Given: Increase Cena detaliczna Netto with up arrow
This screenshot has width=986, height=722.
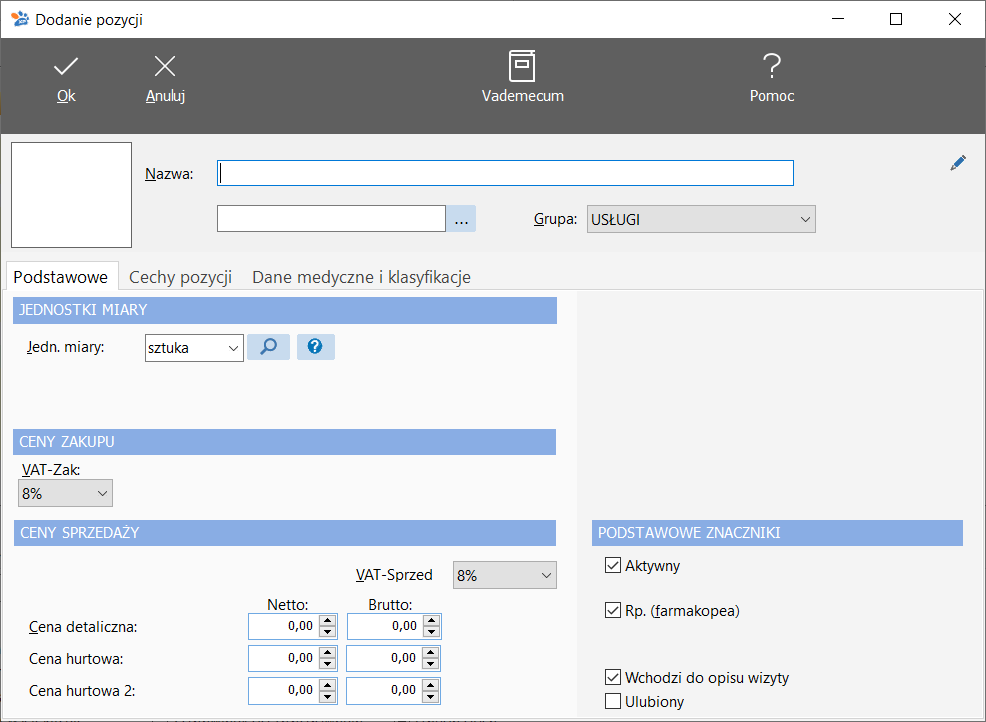Looking at the screenshot, I should [x=328, y=620].
